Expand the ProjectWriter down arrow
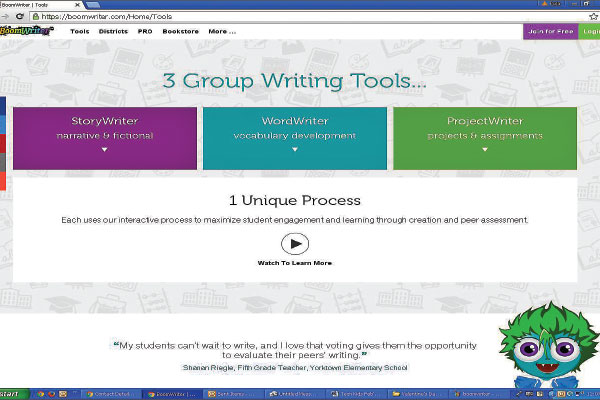 pos(485,150)
